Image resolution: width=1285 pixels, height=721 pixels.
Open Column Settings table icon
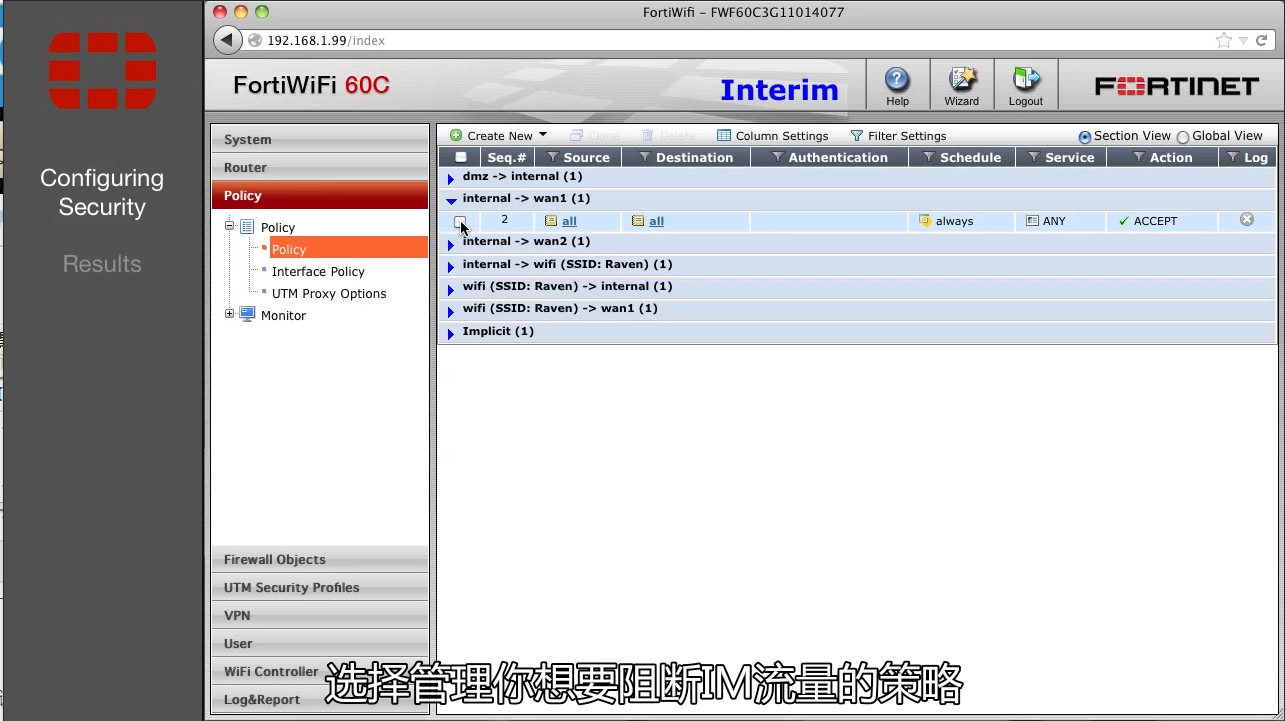coord(724,136)
